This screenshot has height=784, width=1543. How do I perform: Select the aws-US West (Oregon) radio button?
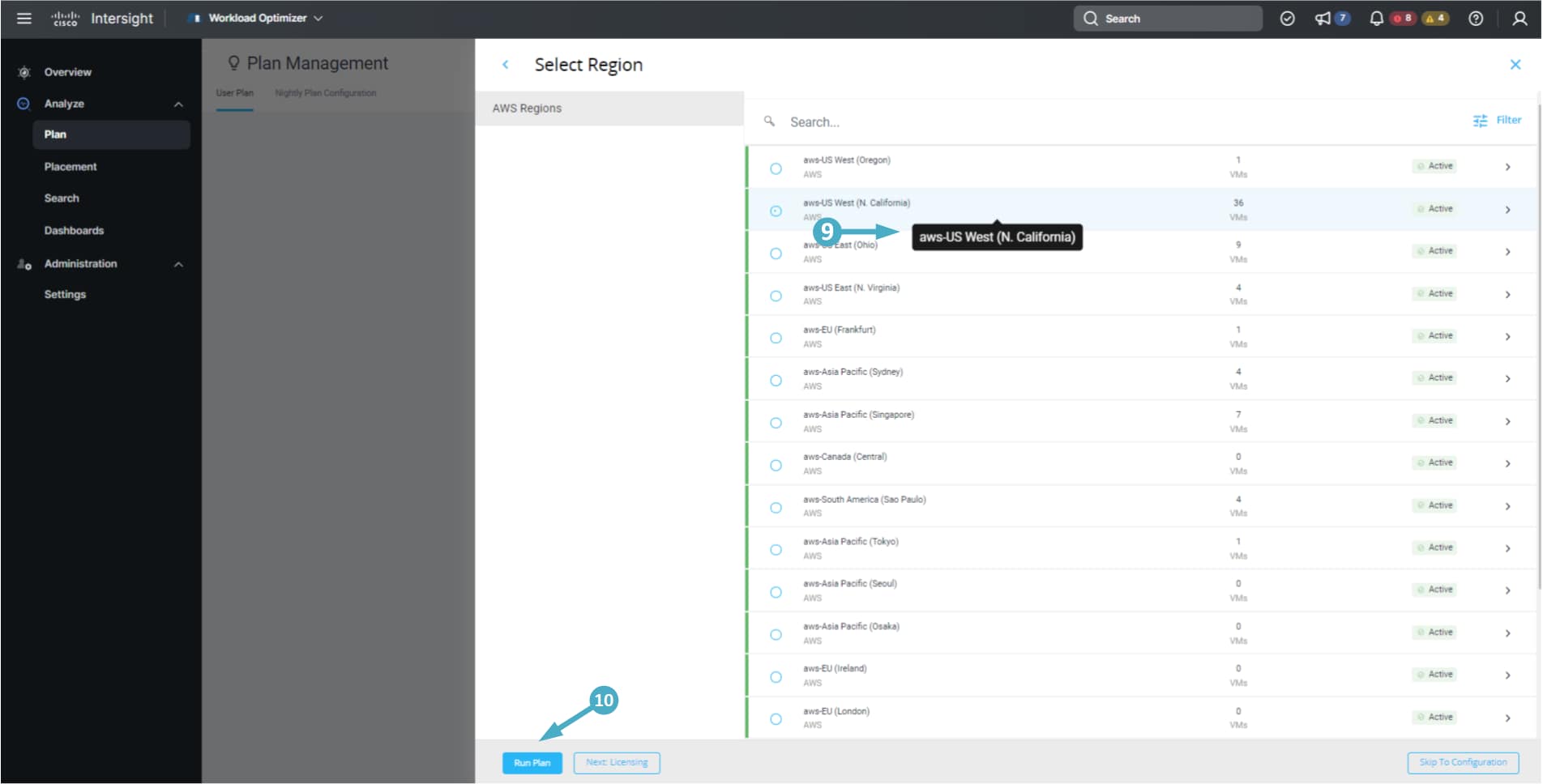pyautogui.click(x=776, y=168)
